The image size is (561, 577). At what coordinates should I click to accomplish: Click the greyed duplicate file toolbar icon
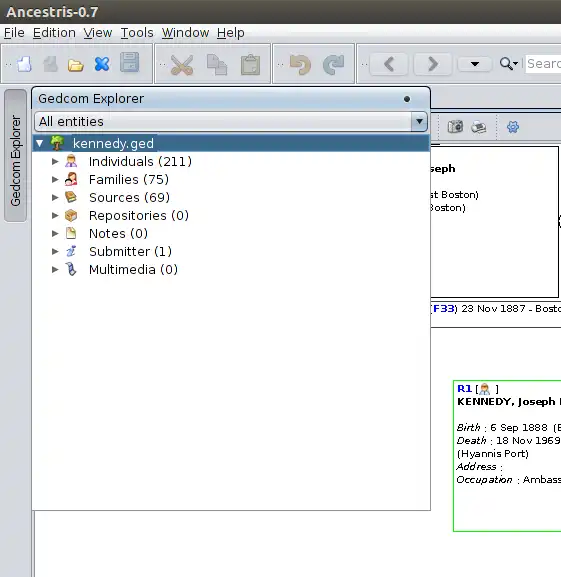tap(50, 64)
